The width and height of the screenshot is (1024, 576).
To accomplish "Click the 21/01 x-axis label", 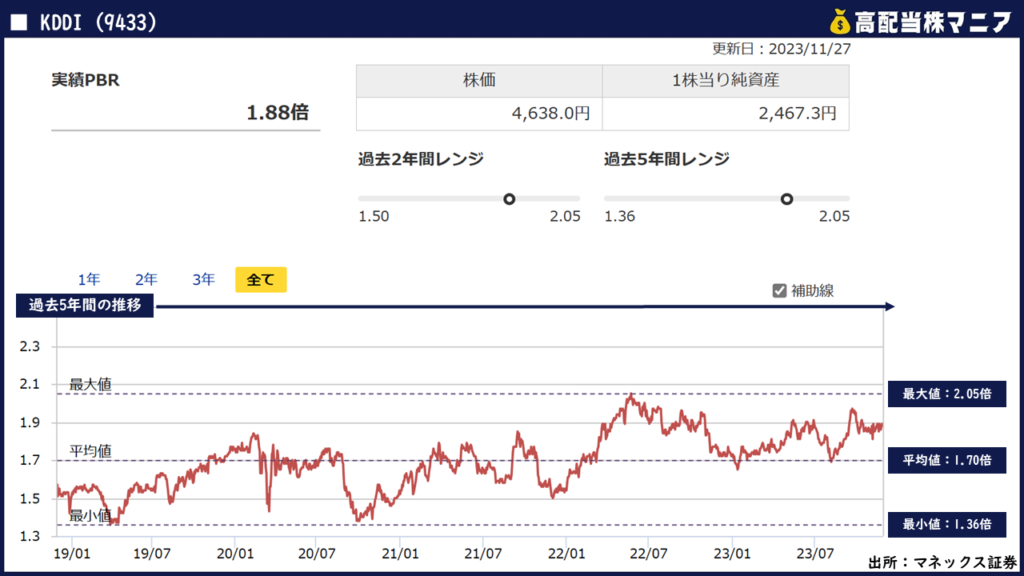I will (400, 554).
